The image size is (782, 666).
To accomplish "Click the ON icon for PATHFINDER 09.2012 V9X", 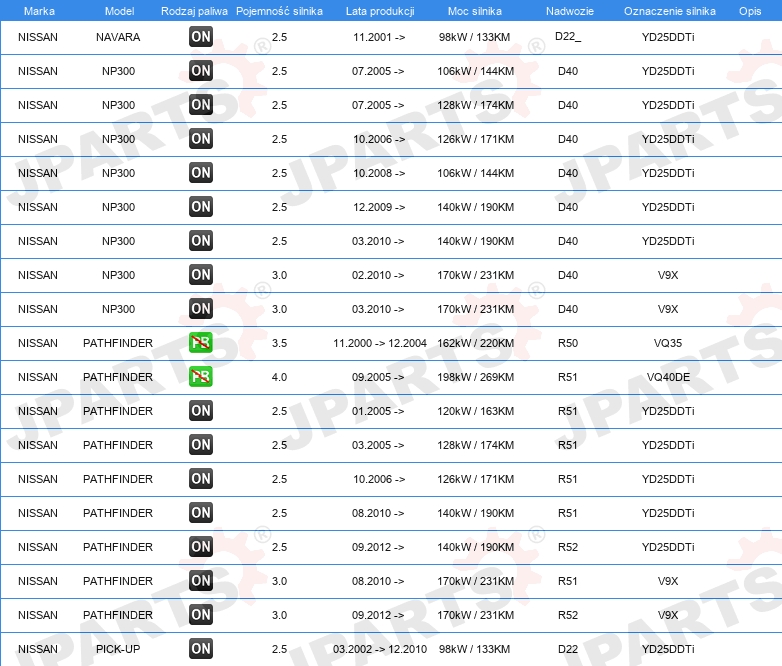I will point(201,615).
